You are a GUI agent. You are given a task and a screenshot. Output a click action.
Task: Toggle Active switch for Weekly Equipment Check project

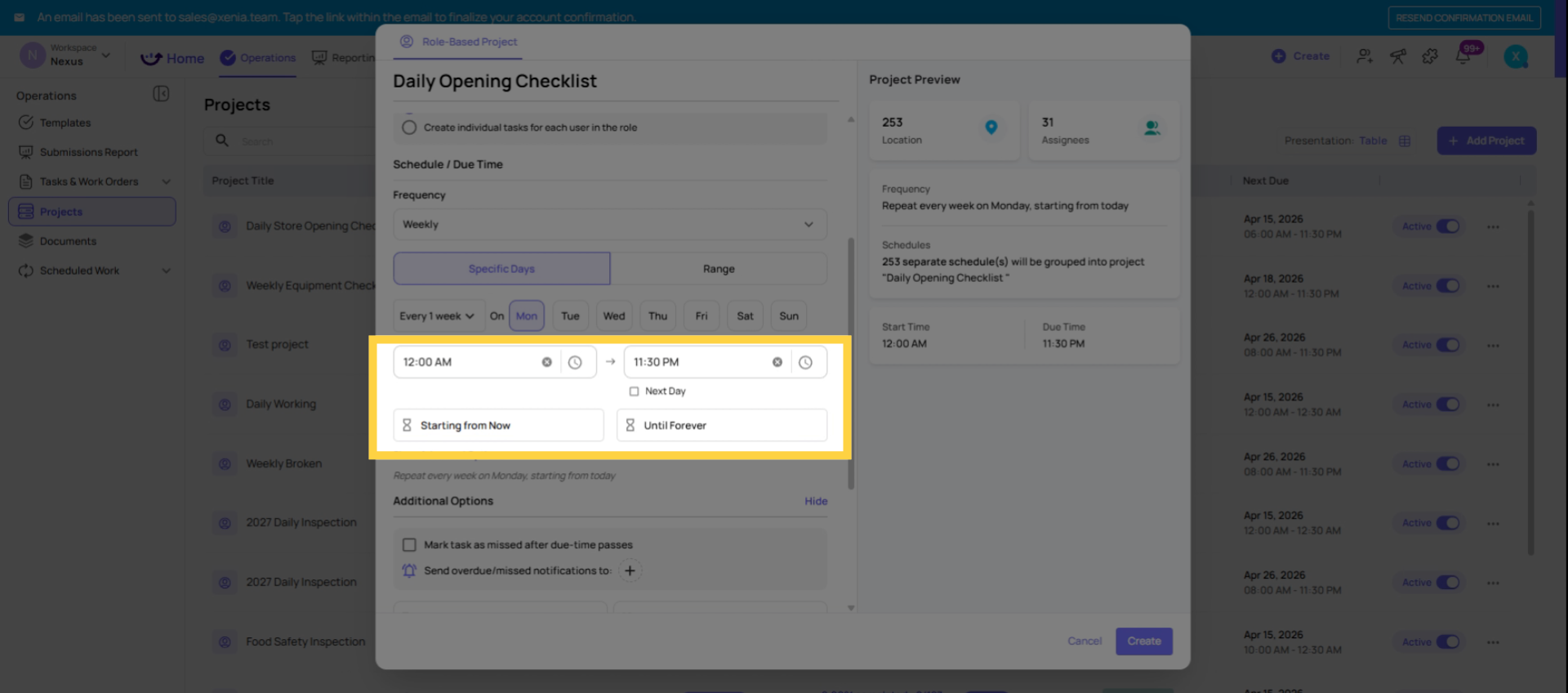click(1448, 286)
